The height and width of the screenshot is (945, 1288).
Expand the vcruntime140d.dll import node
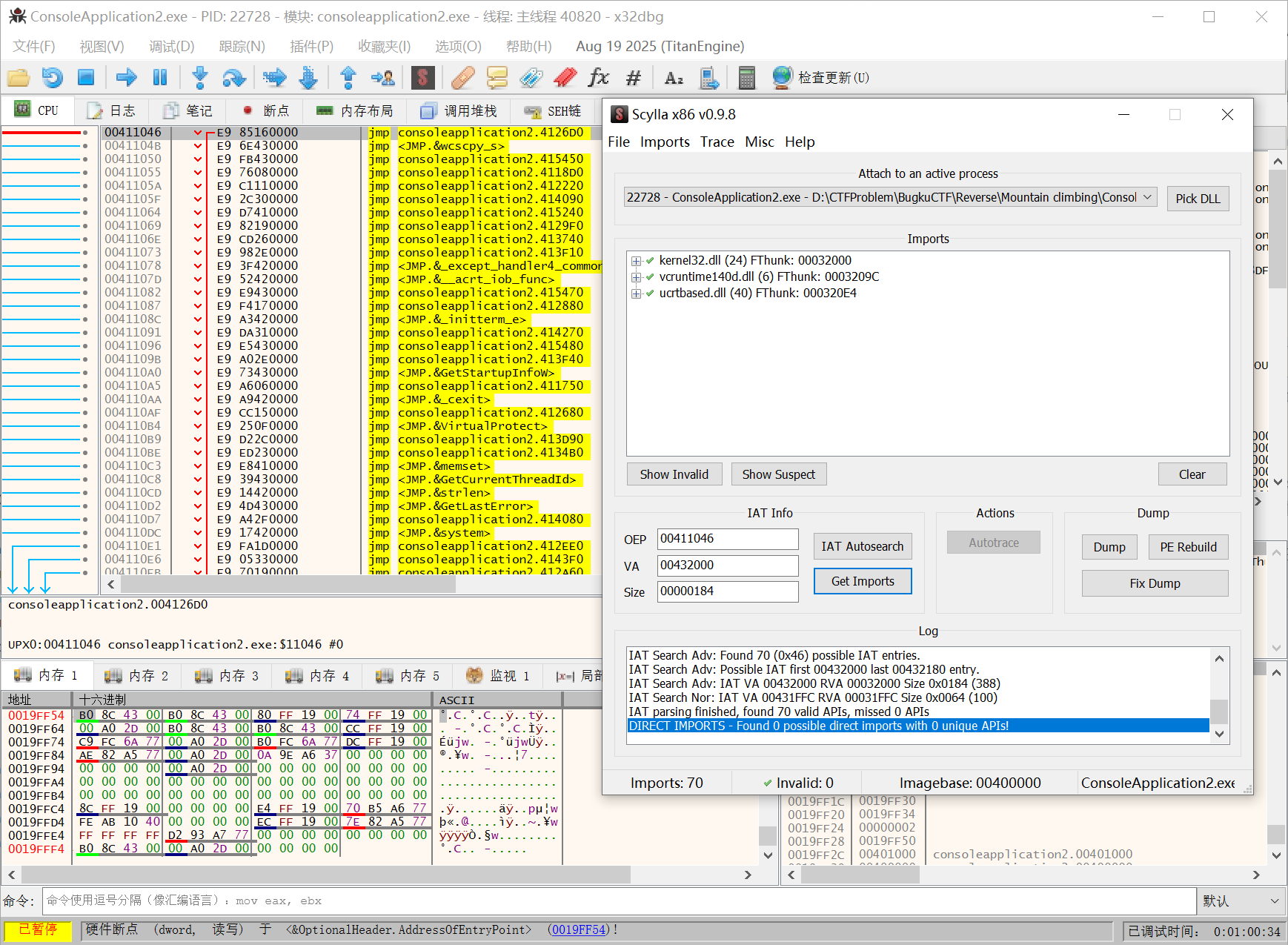(636, 277)
